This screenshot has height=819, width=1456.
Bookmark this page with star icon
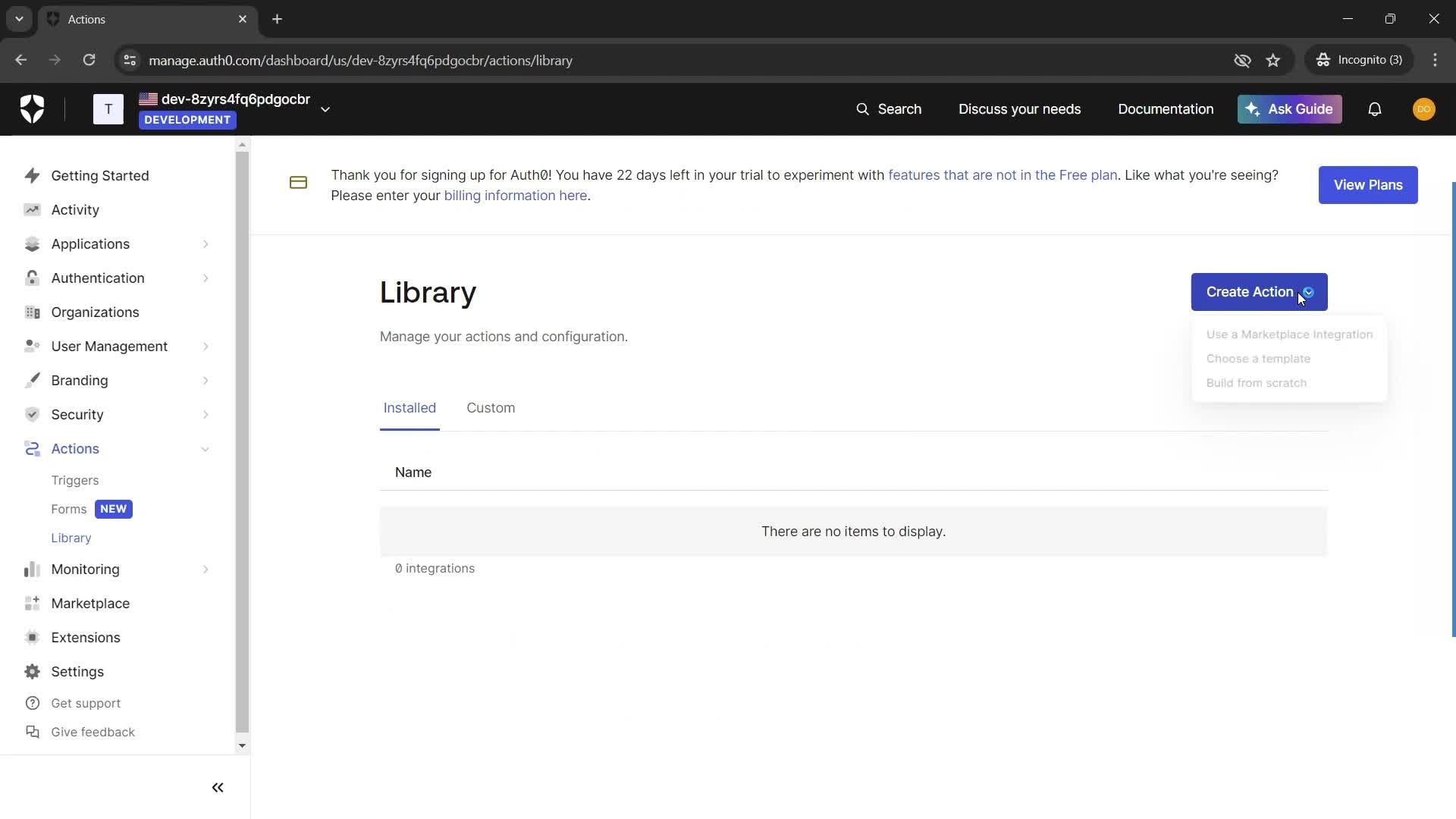coord(1273,61)
